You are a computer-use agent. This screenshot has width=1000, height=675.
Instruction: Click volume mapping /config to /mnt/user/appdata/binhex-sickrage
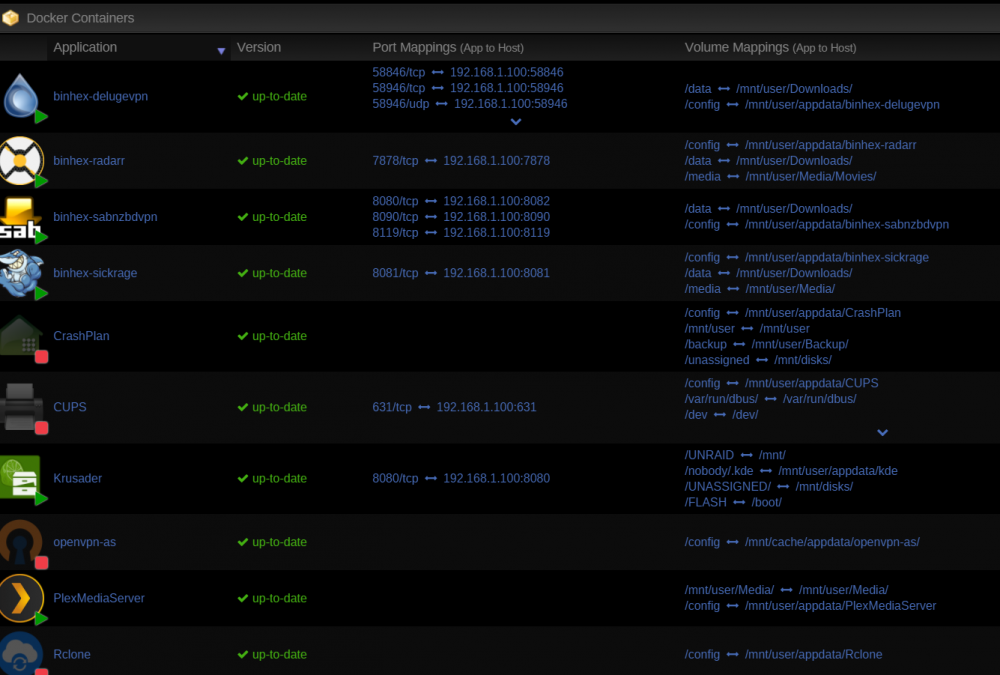(x=806, y=257)
